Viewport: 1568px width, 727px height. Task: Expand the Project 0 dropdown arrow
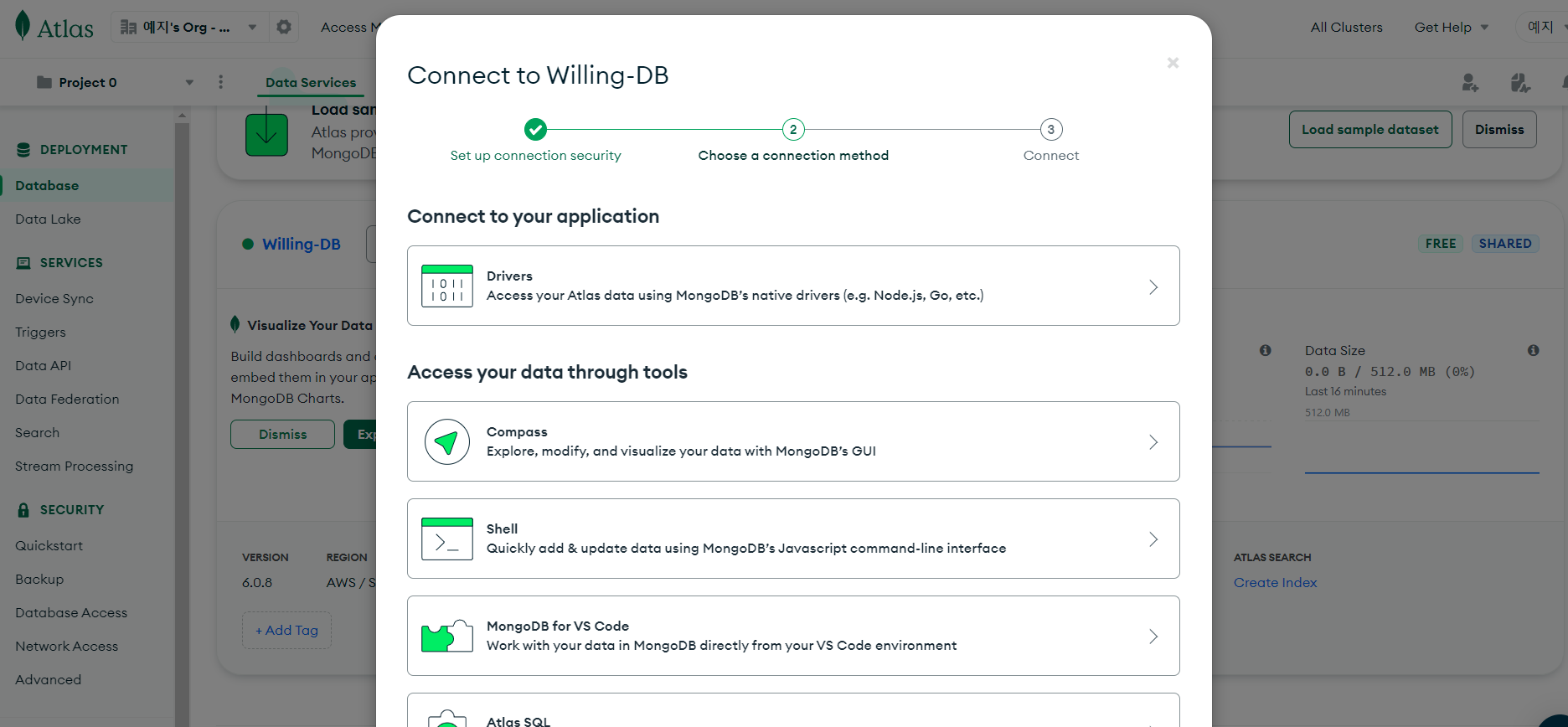pyautogui.click(x=189, y=82)
